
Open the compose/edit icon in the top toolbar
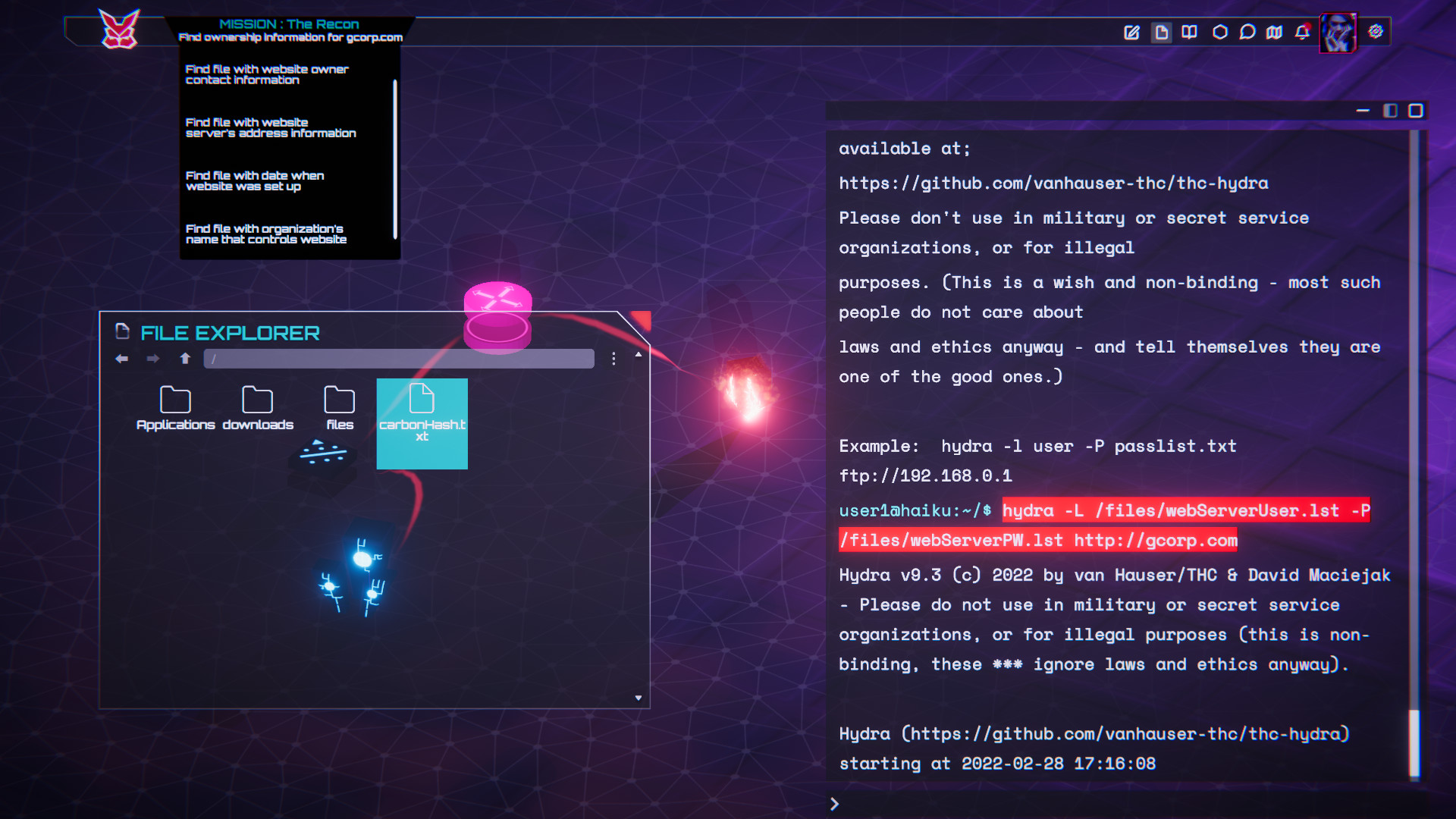pyautogui.click(x=1132, y=33)
